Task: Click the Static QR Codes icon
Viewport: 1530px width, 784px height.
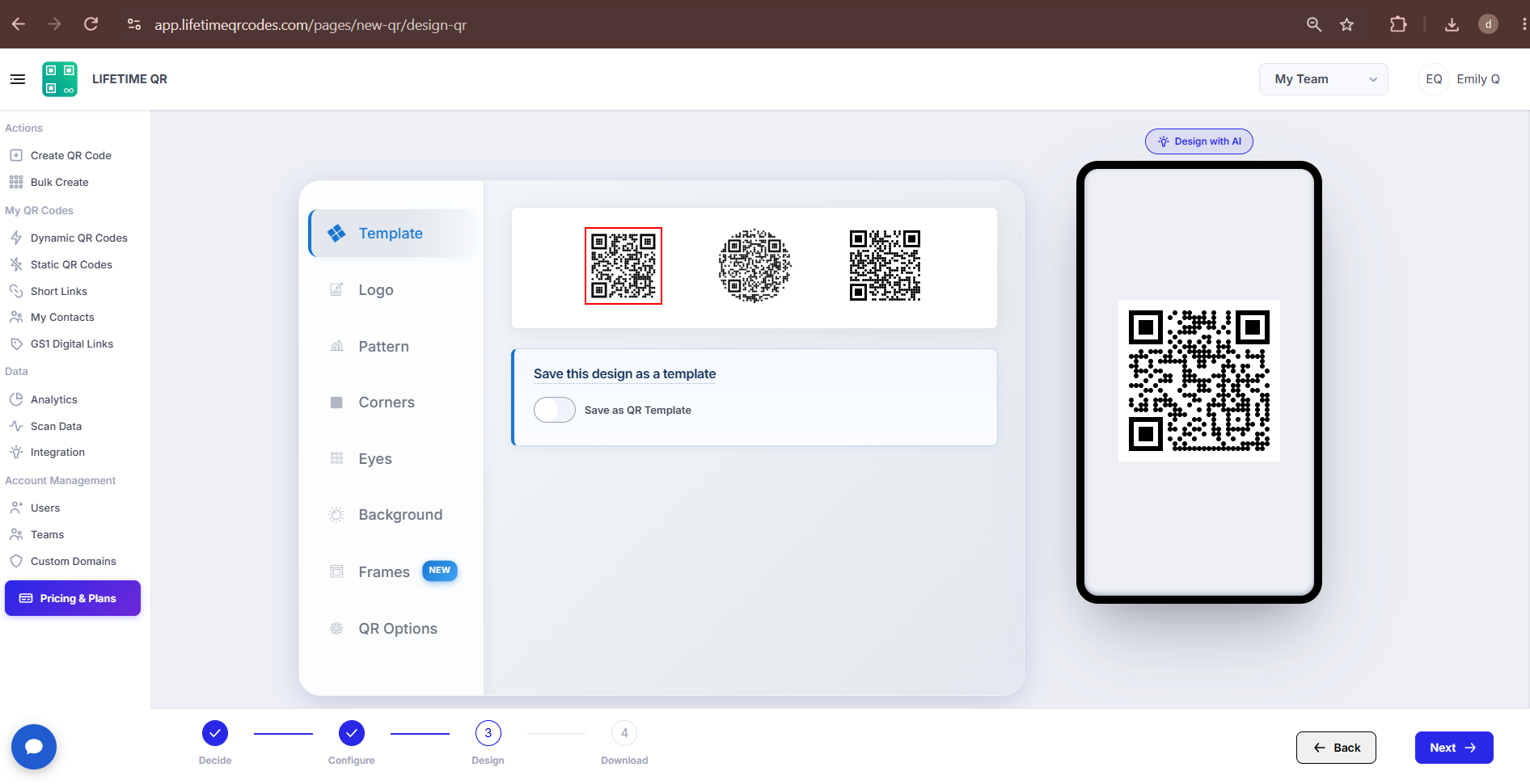Action: [x=16, y=264]
